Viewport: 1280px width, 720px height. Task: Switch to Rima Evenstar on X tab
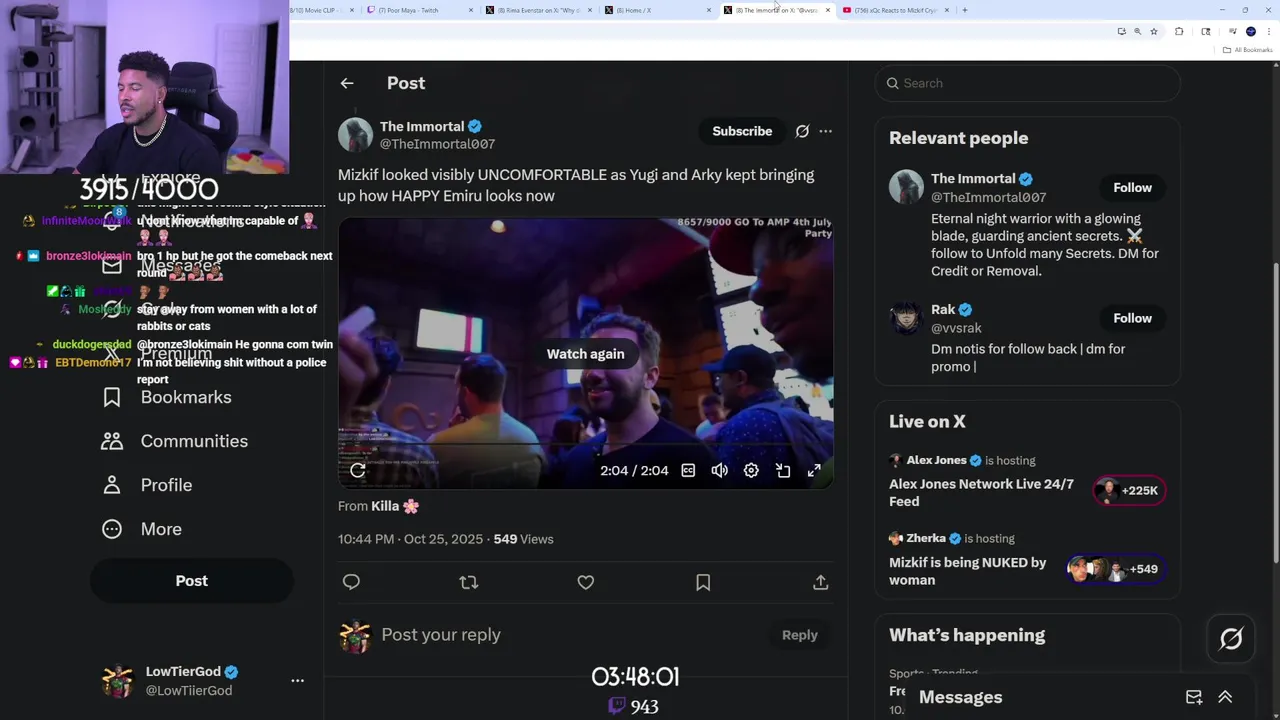click(x=539, y=10)
